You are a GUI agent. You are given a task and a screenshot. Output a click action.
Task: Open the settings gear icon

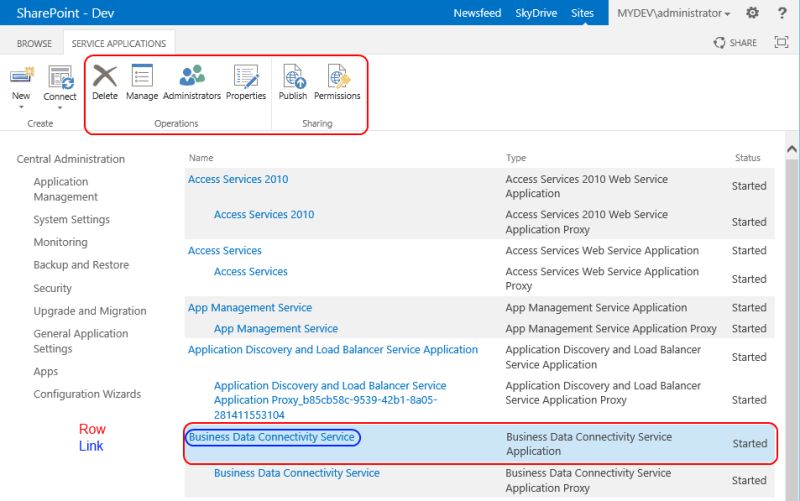(753, 12)
